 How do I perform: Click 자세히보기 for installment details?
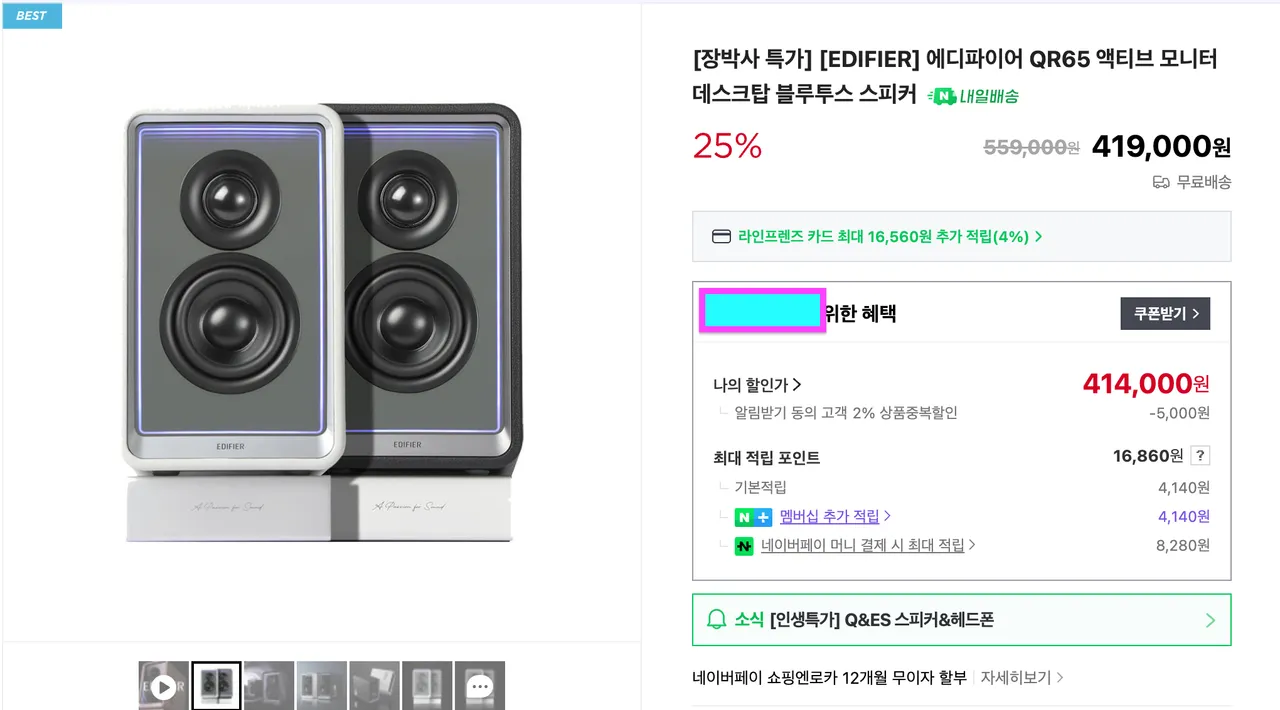[1021, 677]
